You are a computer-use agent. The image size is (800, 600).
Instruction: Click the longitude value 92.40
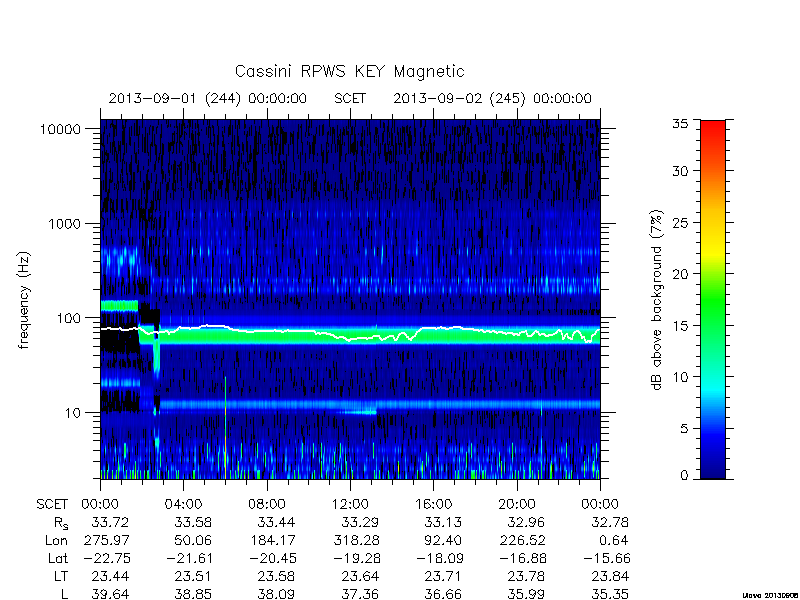(443, 540)
